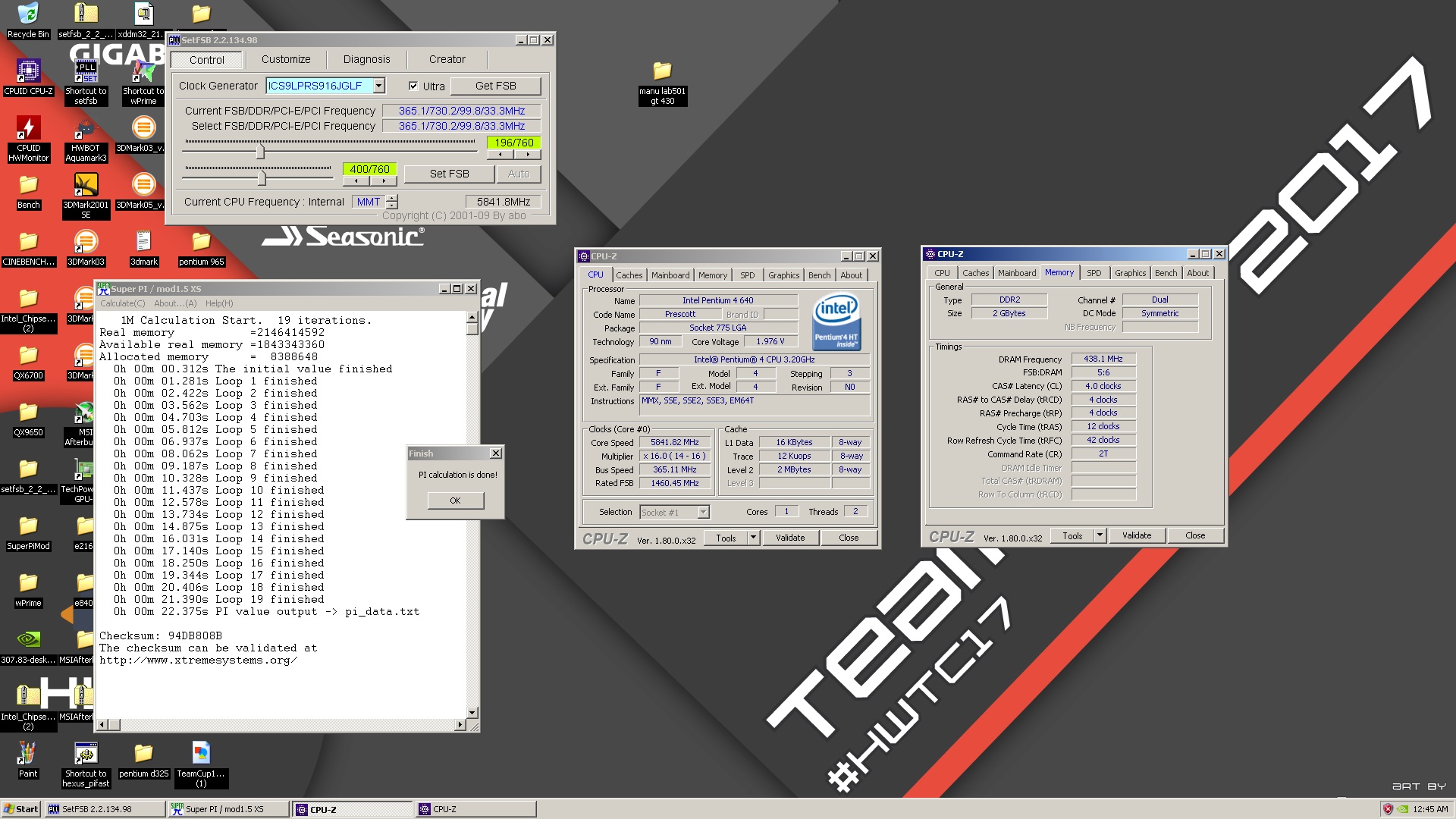
Task: Click the Select FSB/DDR/PCI-E/PCI Frequency field
Action: click(x=461, y=126)
